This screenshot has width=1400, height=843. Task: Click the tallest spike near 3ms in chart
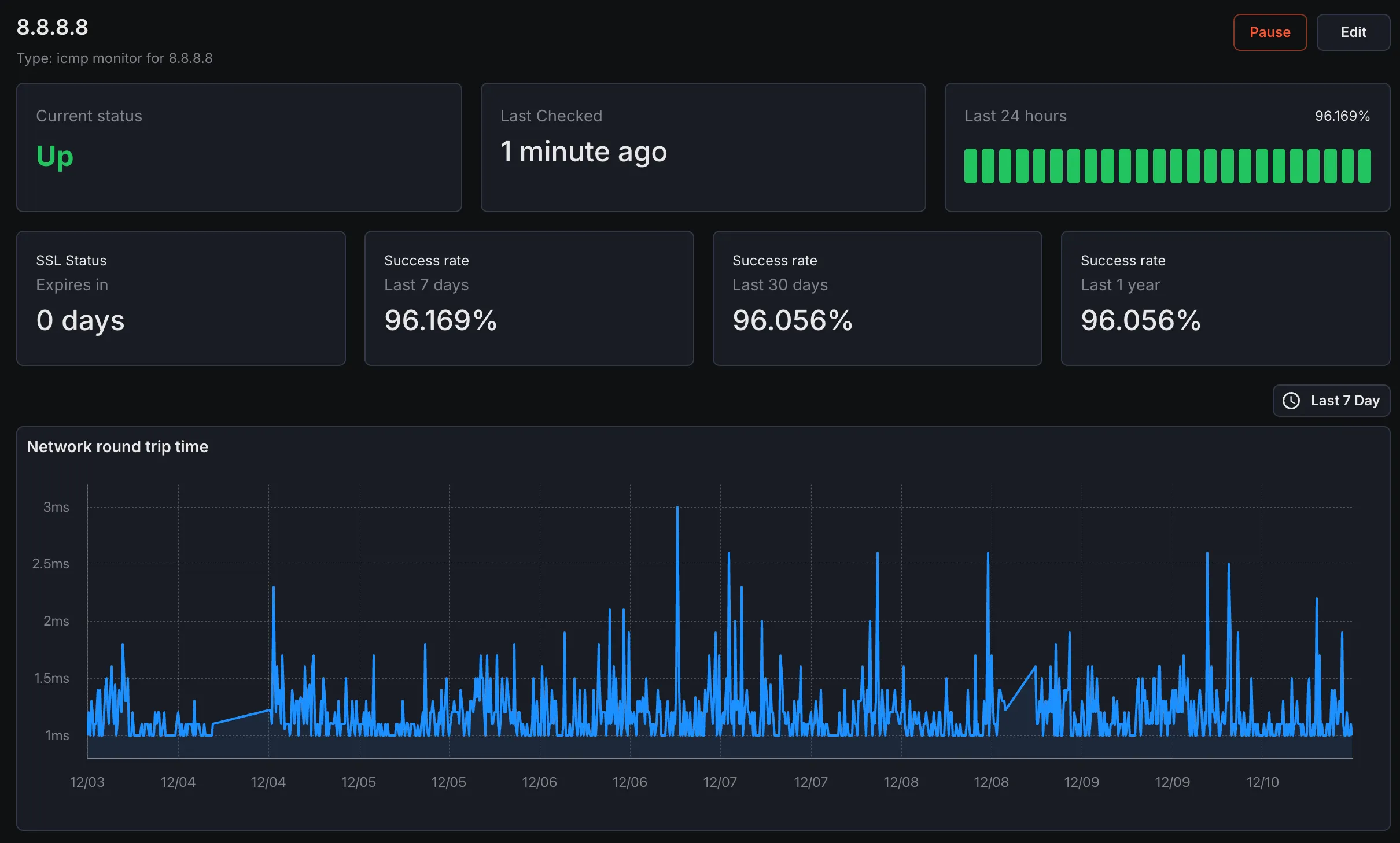(677, 509)
